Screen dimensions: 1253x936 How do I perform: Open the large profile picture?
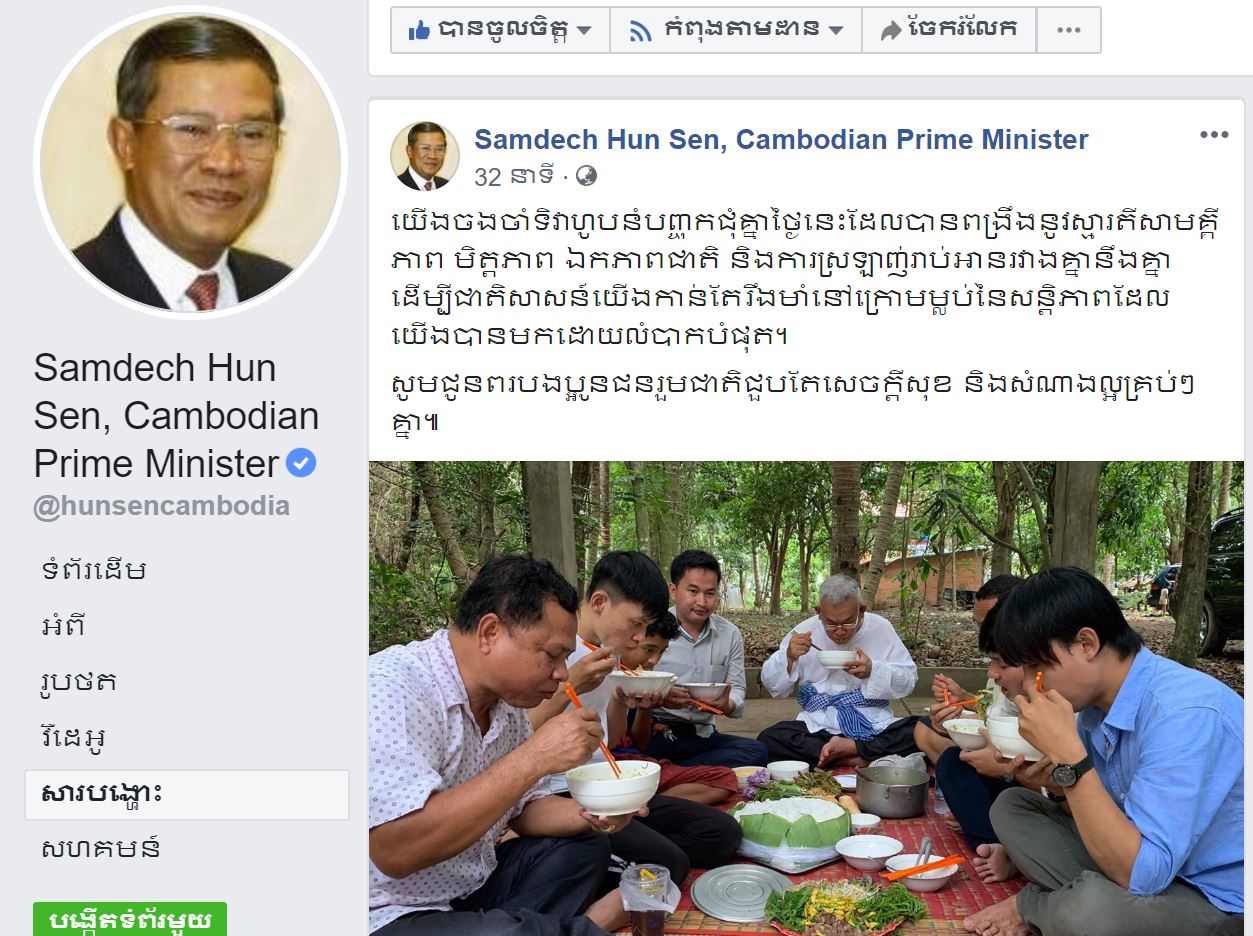click(x=190, y=162)
